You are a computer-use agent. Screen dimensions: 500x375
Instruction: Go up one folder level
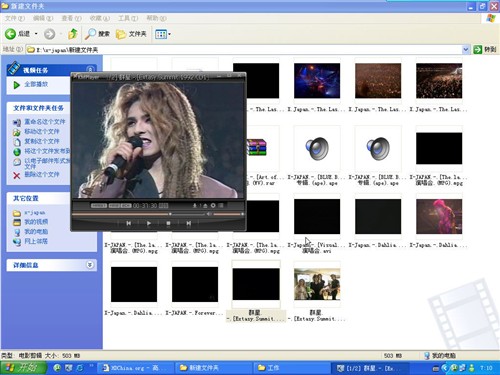click(x=73, y=34)
